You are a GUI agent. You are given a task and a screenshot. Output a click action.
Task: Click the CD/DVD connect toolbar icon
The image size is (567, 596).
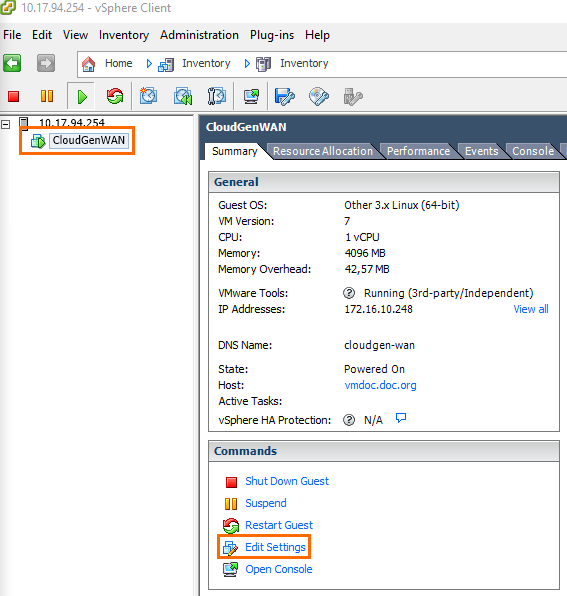tap(318, 97)
